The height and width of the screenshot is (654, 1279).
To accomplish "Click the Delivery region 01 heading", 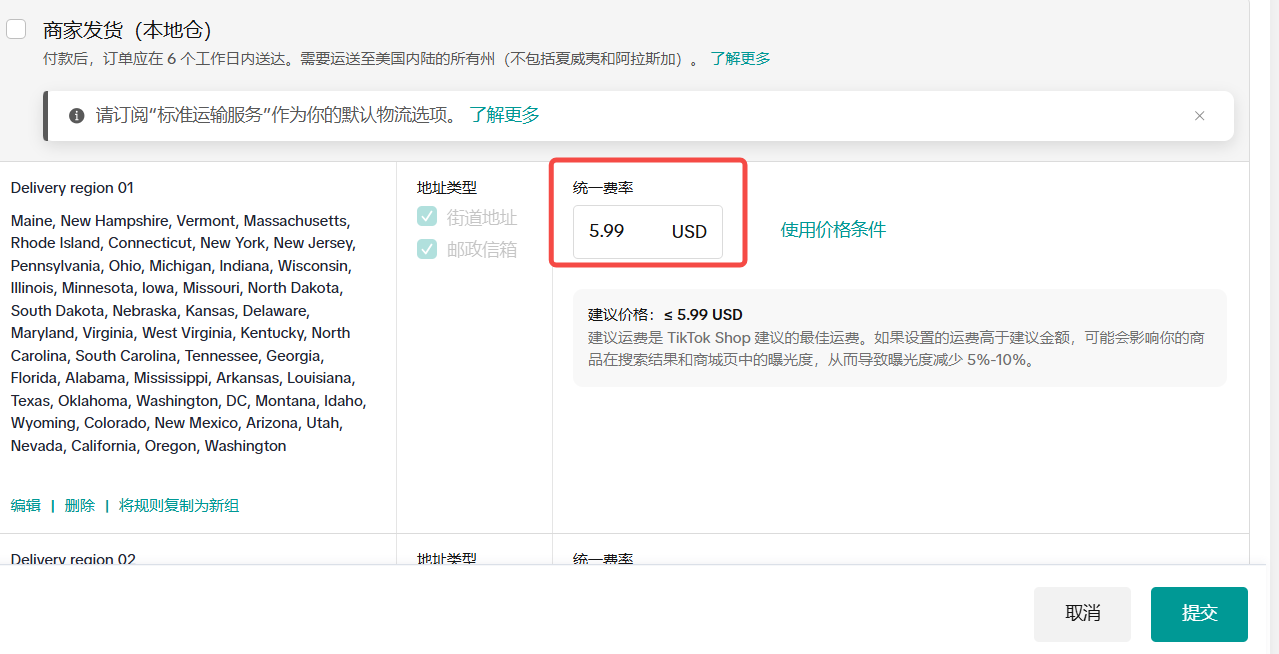I will 72,188.
